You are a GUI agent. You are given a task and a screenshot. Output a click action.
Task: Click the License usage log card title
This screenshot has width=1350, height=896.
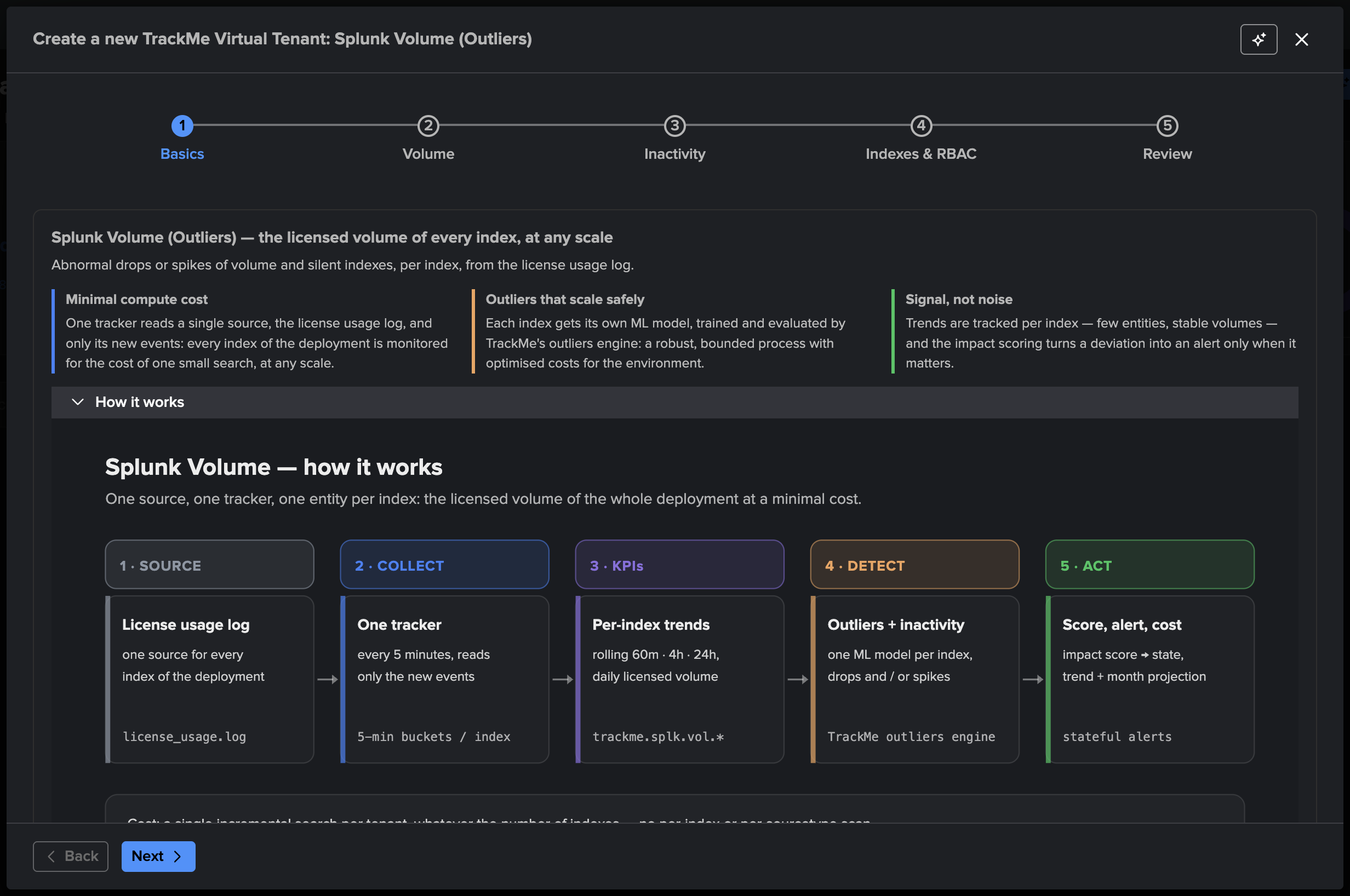(186, 624)
